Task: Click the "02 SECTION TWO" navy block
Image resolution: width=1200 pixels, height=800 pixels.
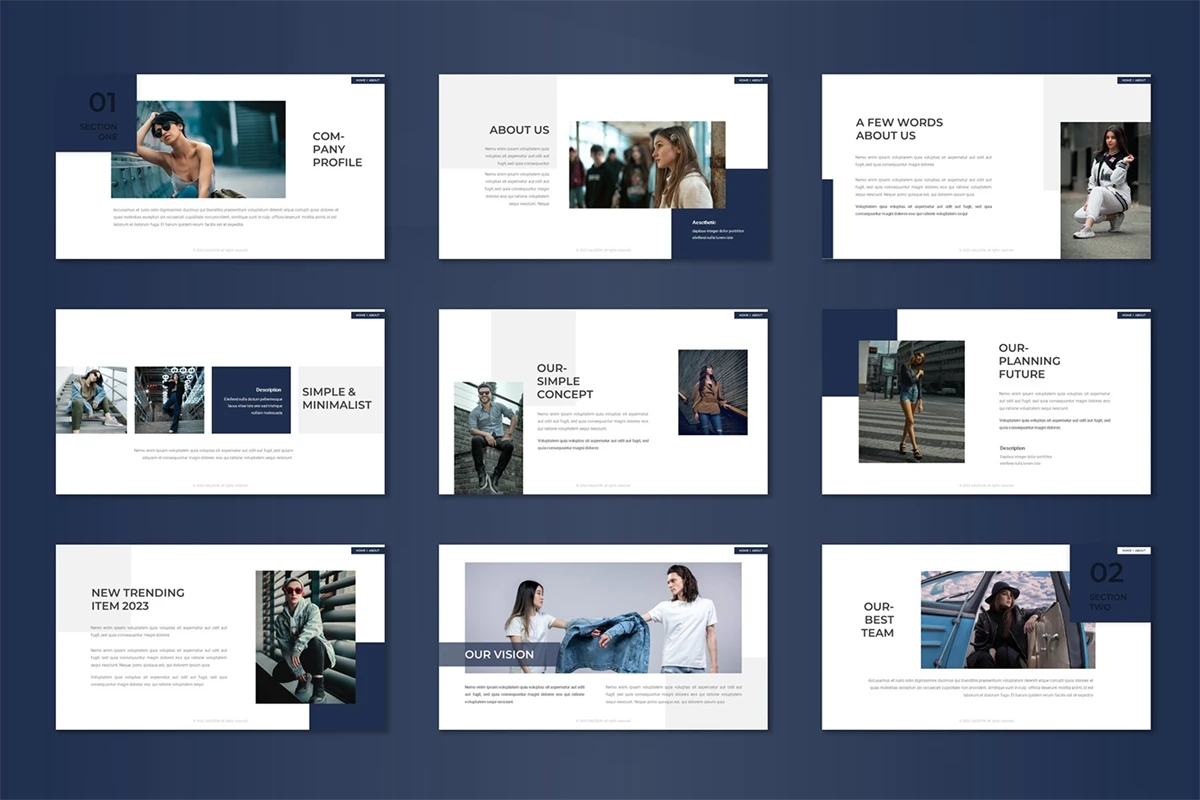Action: tap(1108, 583)
